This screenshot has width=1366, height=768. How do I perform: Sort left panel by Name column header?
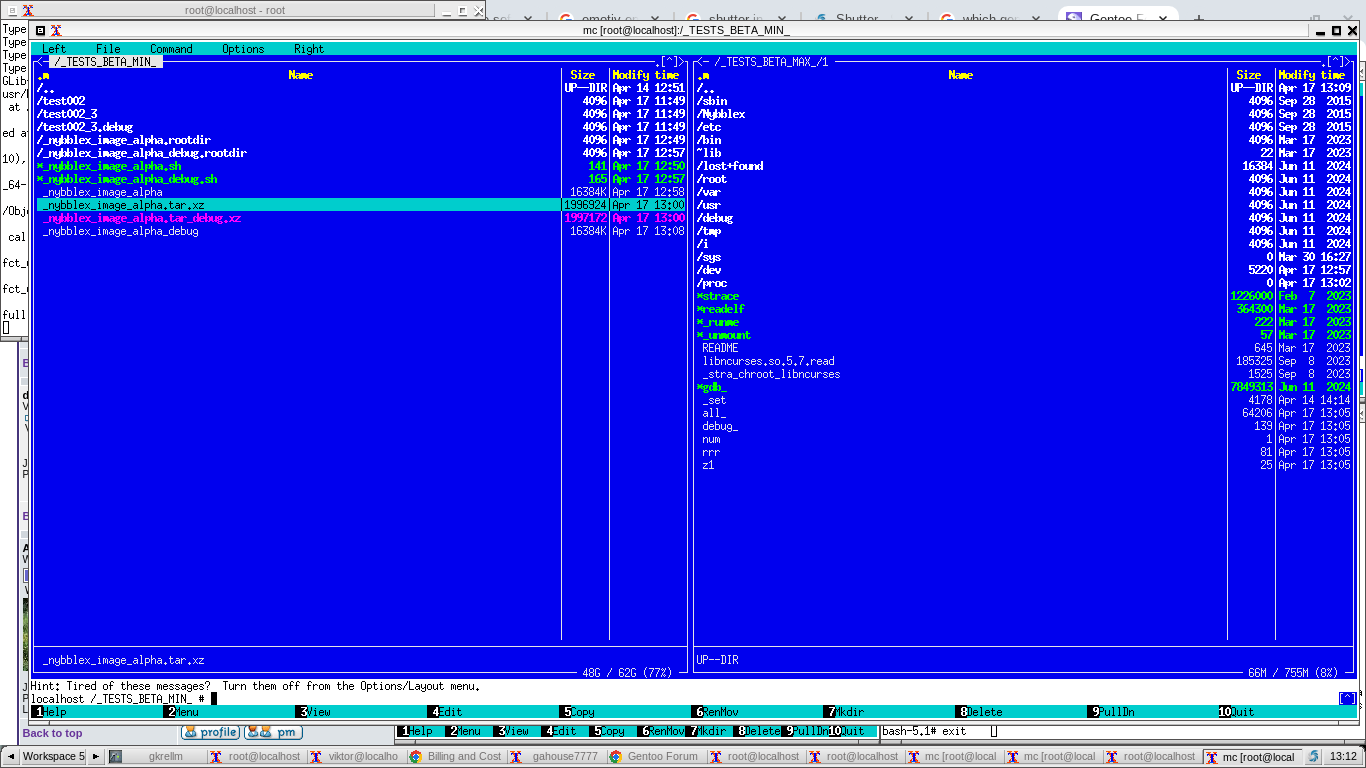click(300, 75)
